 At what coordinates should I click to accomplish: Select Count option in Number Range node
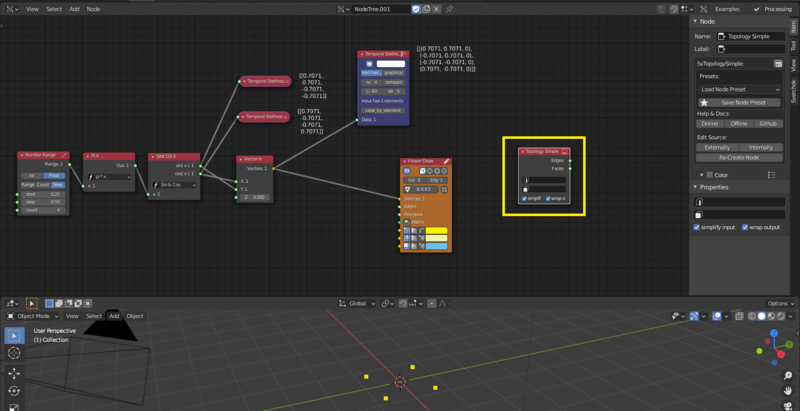(43, 185)
